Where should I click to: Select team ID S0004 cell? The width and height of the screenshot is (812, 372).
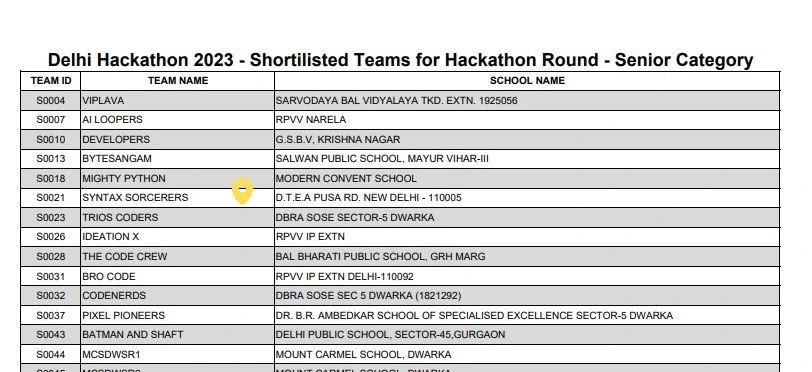click(x=51, y=101)
